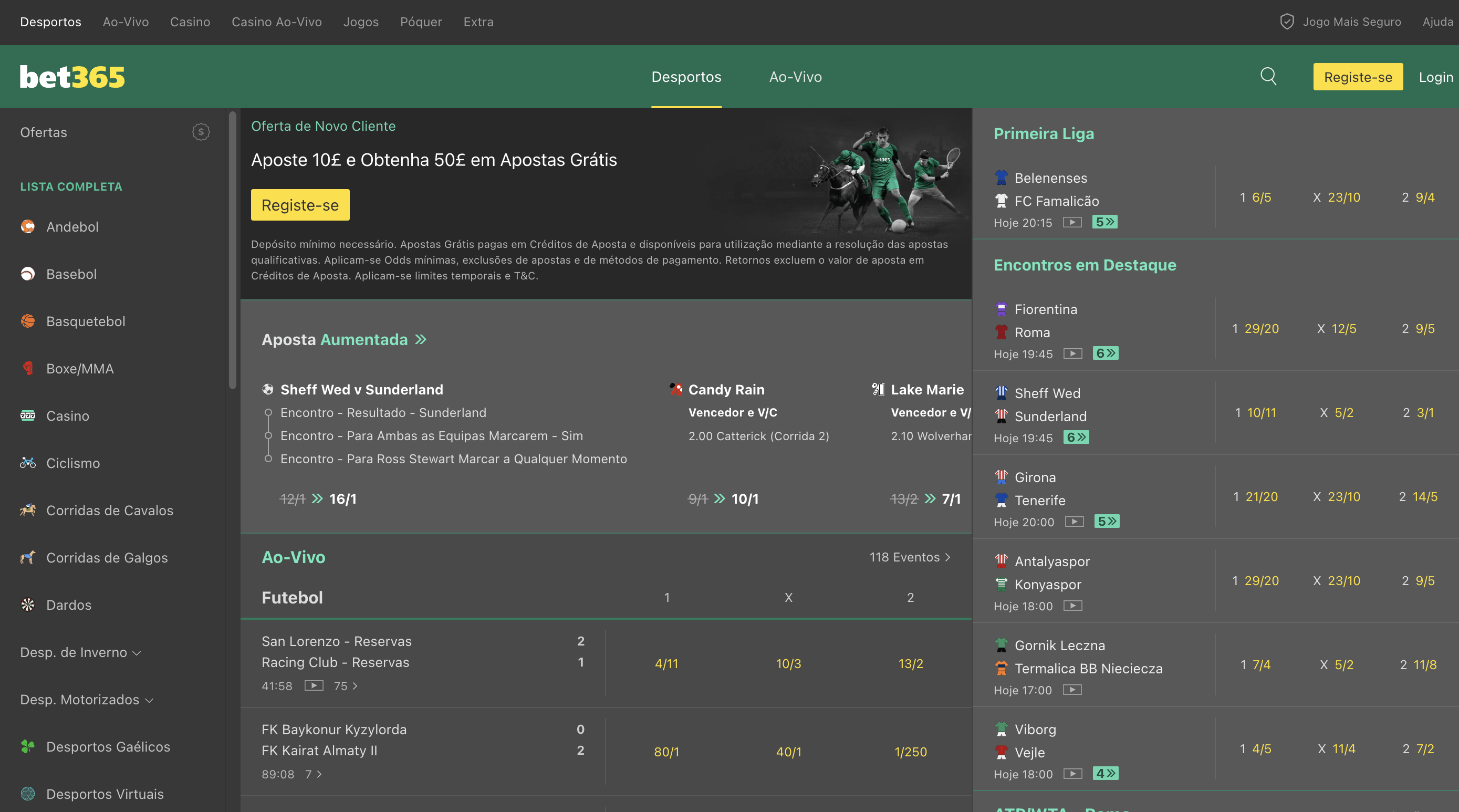Click Registe-se button in header

[x=1358, y=77]
